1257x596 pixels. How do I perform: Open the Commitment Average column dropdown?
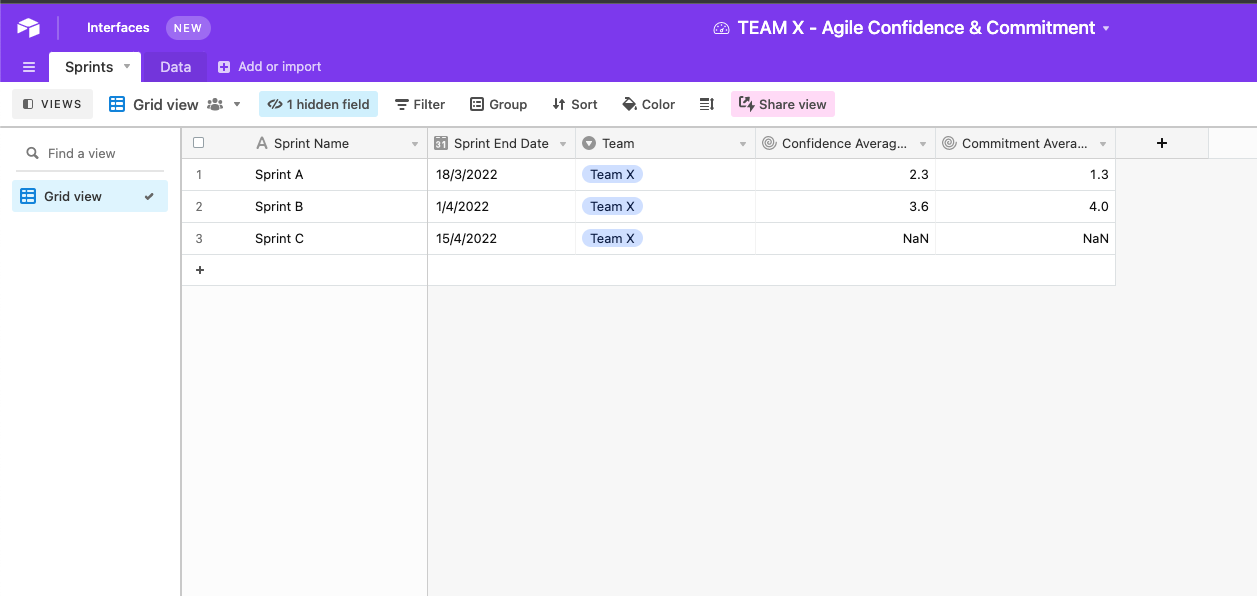pos(1103,144)
